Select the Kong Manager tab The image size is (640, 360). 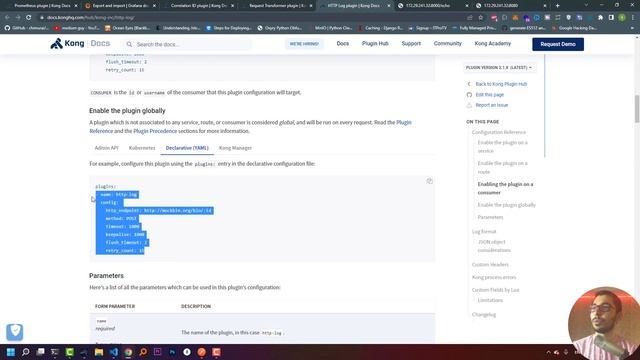click(x=235, y=148)
